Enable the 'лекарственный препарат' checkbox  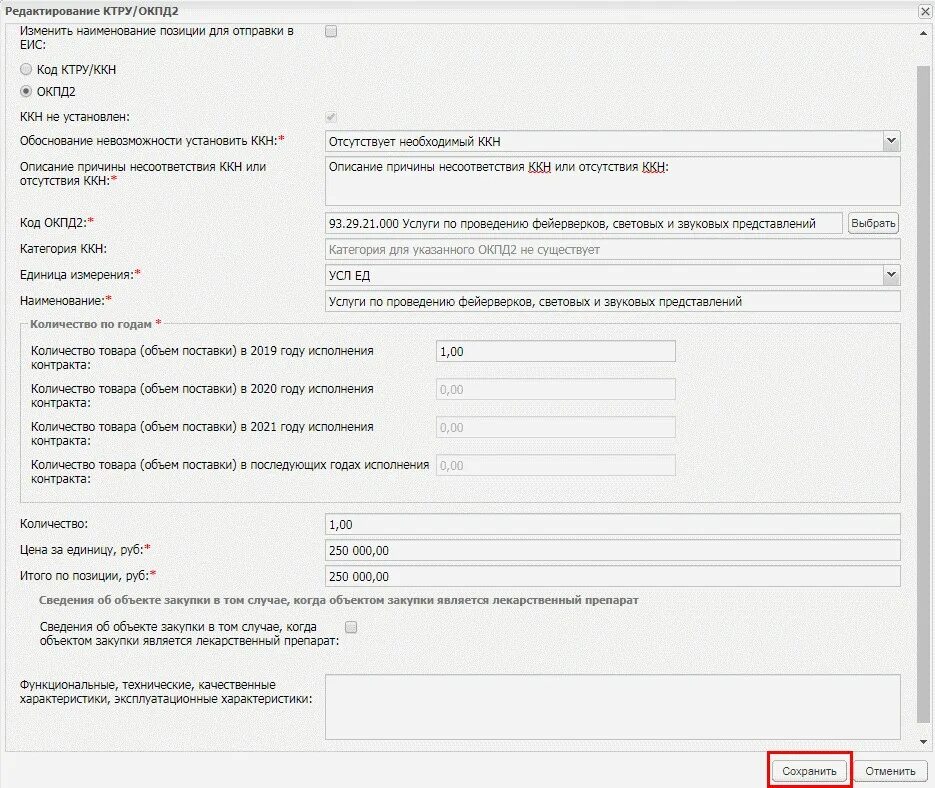pos(351,627)
